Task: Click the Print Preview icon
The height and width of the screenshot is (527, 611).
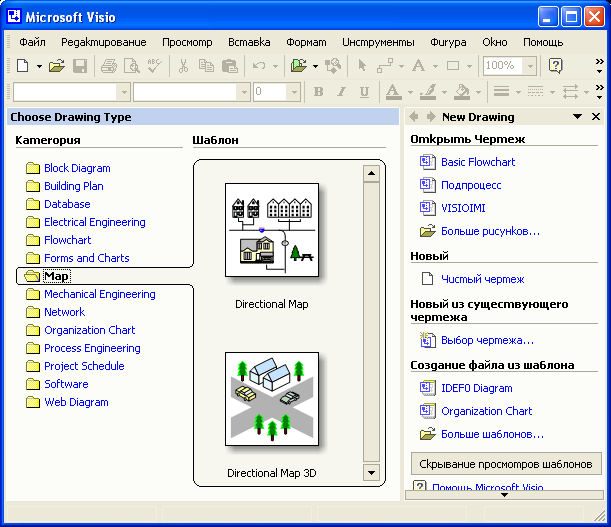Action: click(132, 65)
